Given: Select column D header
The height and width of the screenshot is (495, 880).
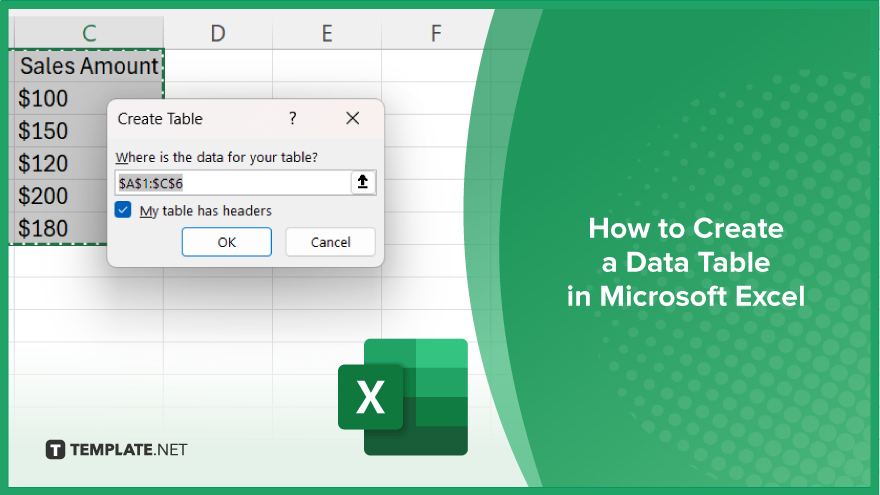Looking at the screenshot, I should [218, 33].
